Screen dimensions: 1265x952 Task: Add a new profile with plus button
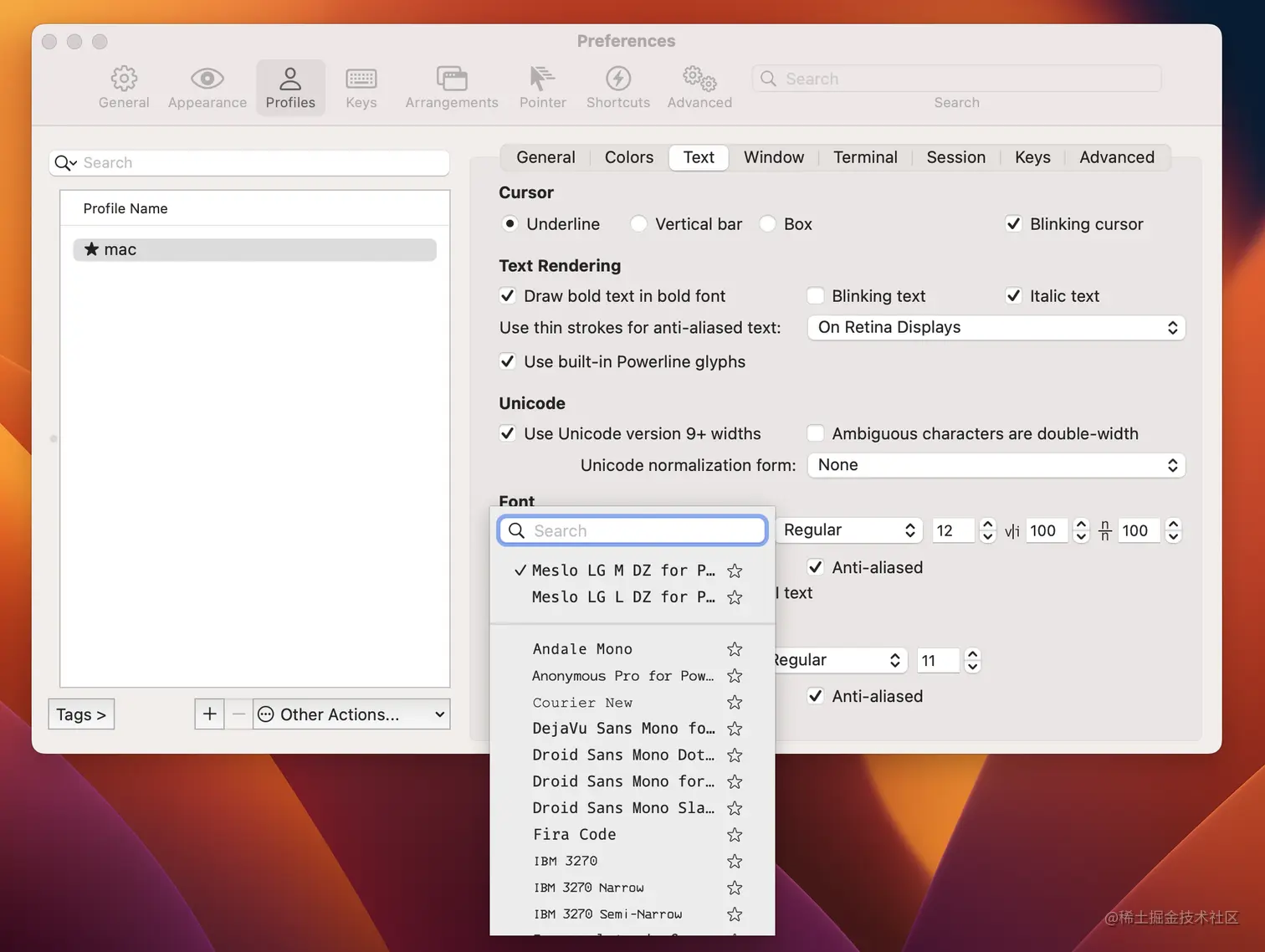pyautogui.click(x=209, y=714)
